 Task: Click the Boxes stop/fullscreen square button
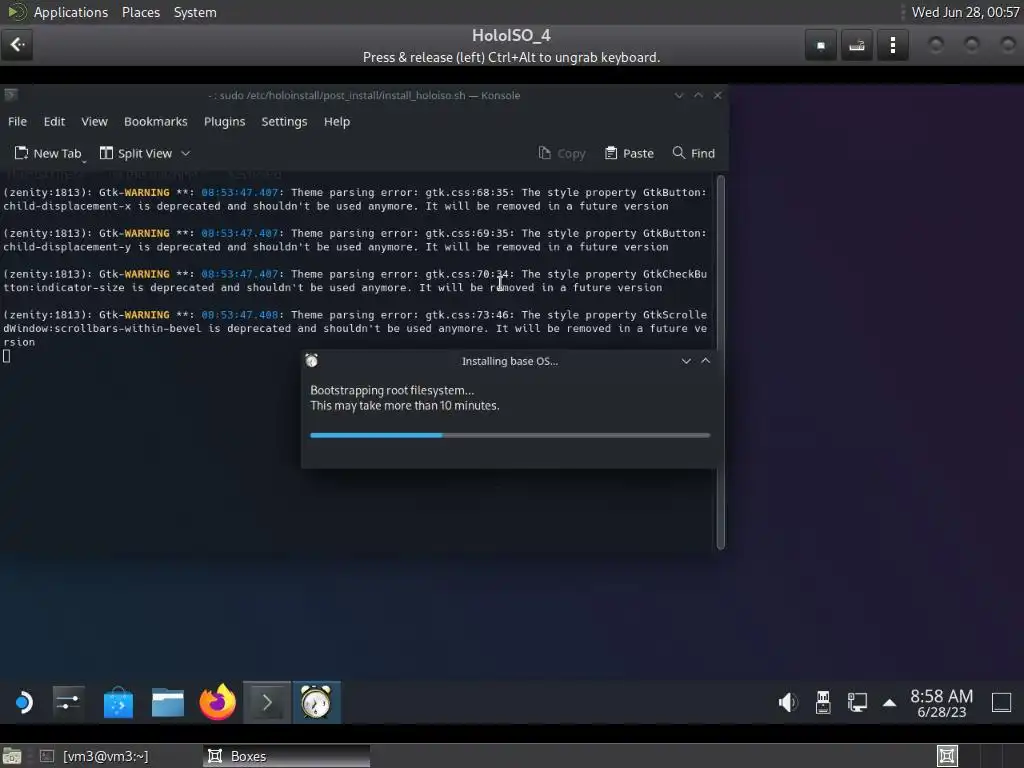pos(821,45)
